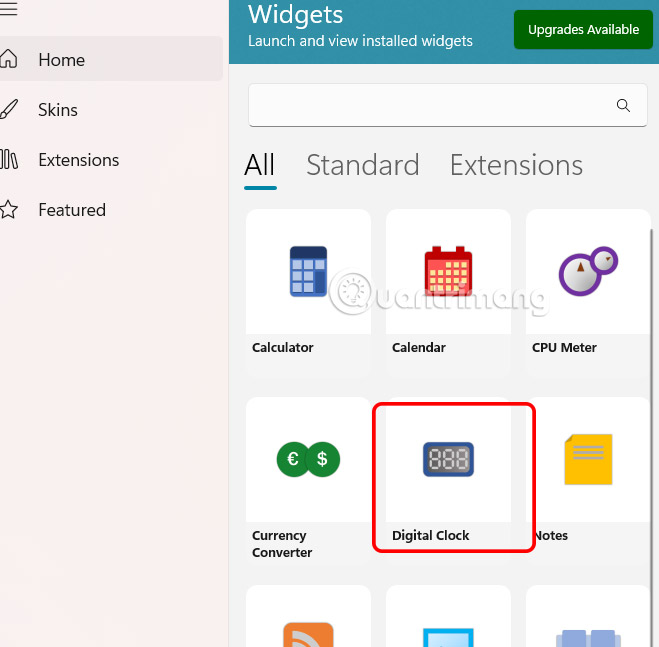Switch to the All tab

tap(260, 165)
